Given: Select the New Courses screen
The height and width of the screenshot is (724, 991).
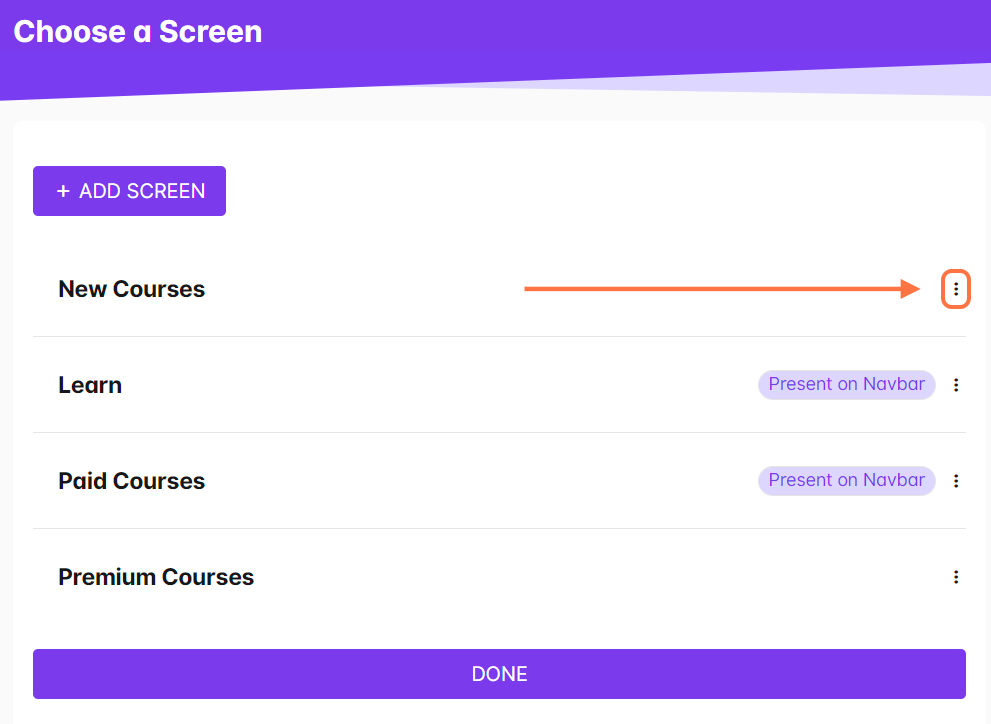Looking at the screenshot, I should [131, 289].
